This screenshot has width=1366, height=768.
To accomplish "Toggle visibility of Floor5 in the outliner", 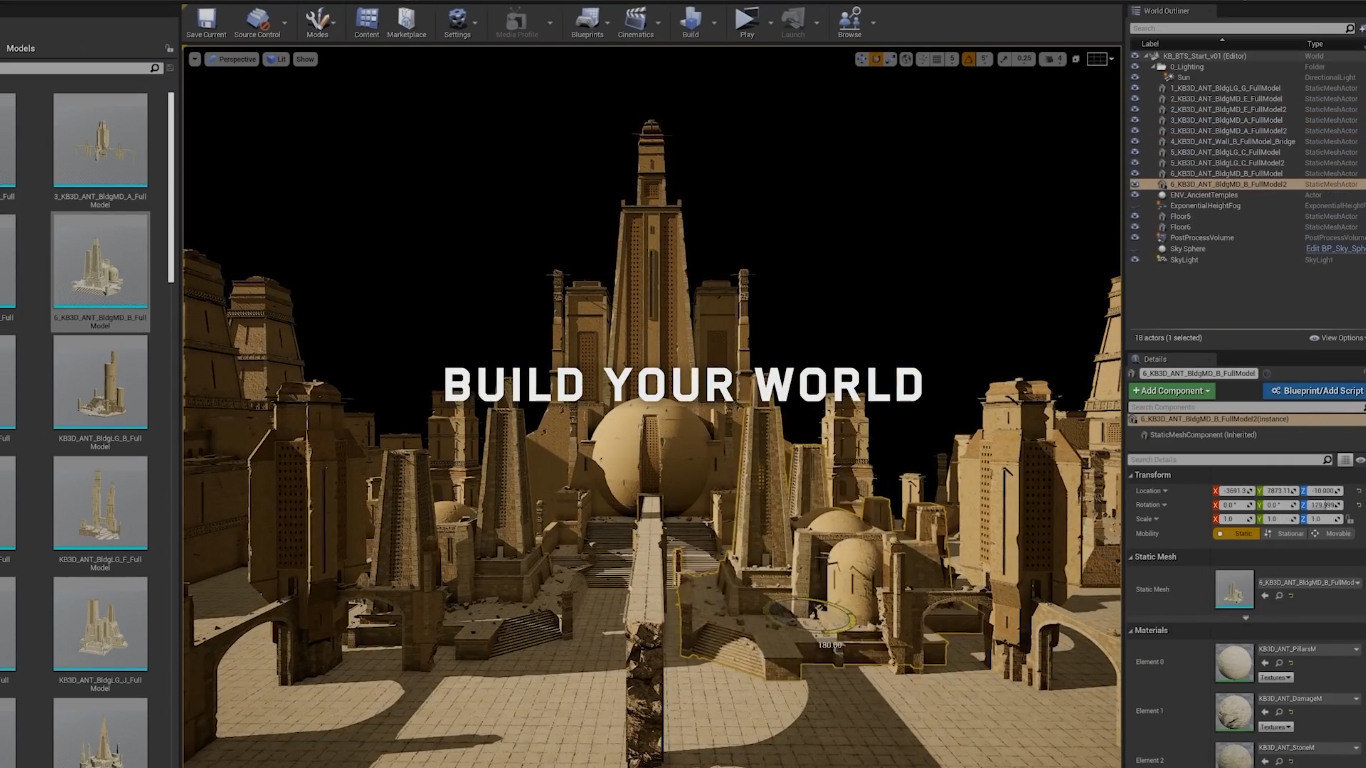I will (x=1135, y=216).
